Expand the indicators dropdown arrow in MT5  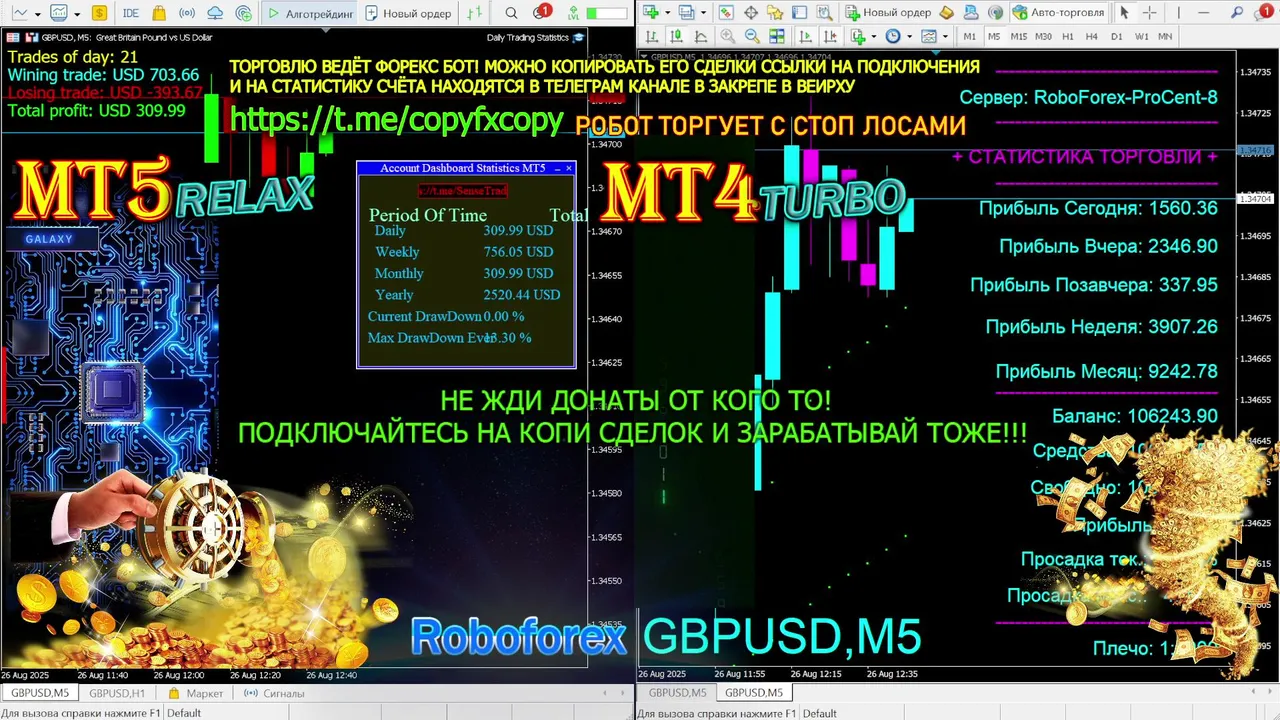point(77,14)
